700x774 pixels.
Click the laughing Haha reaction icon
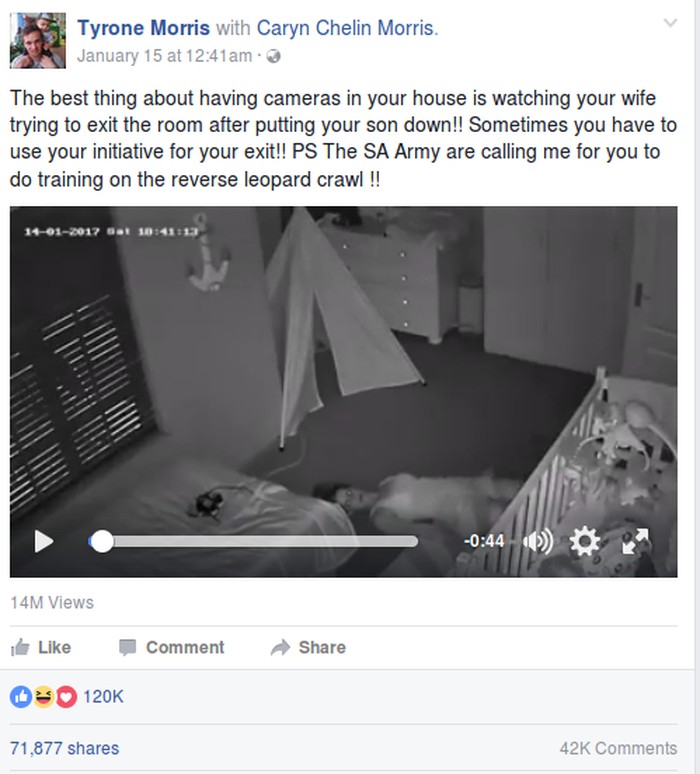pyautogui.click(x=43, y=697)
